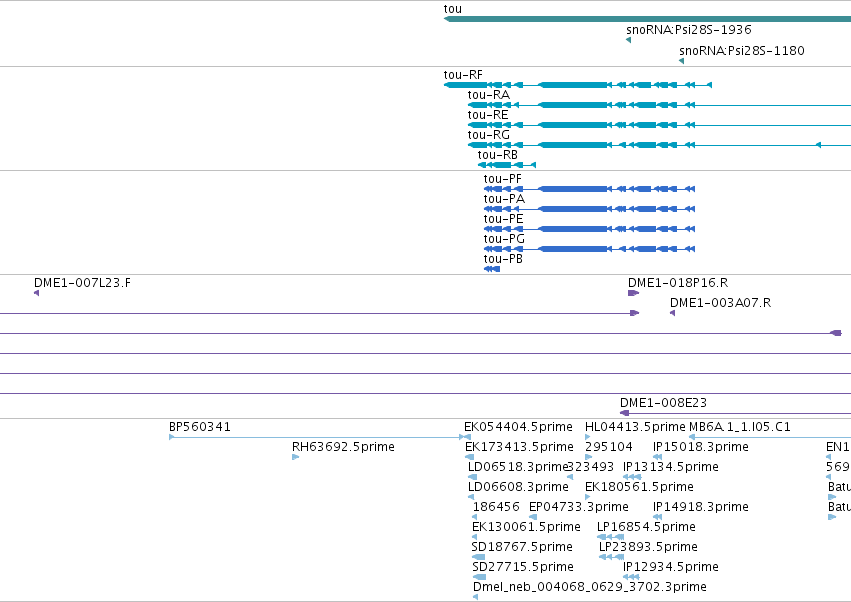The height and width of the screenshot is (602, 851).
Task: Select the EK173413.5prime EST label
Action: [x=519, y=447]
